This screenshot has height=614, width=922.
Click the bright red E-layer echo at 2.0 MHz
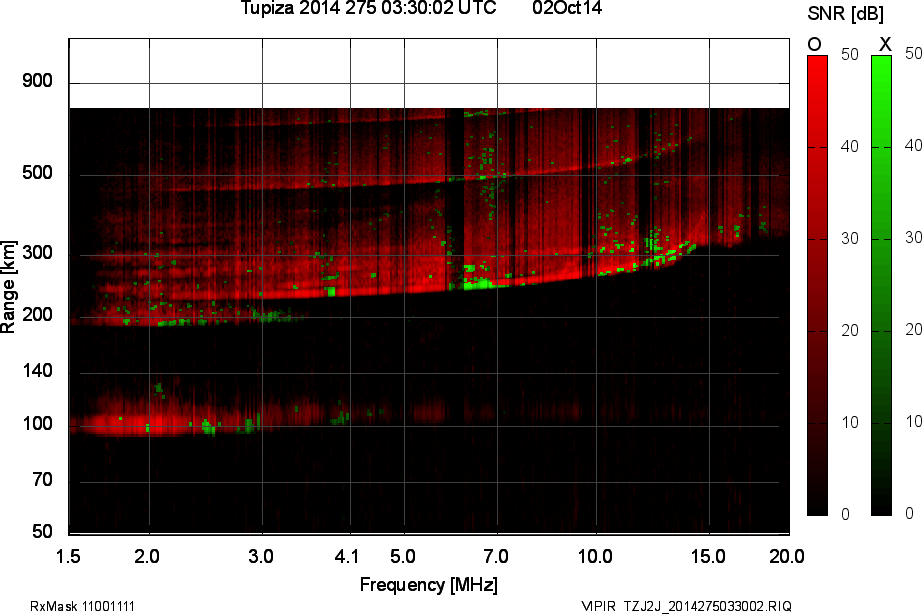(148, 423)
